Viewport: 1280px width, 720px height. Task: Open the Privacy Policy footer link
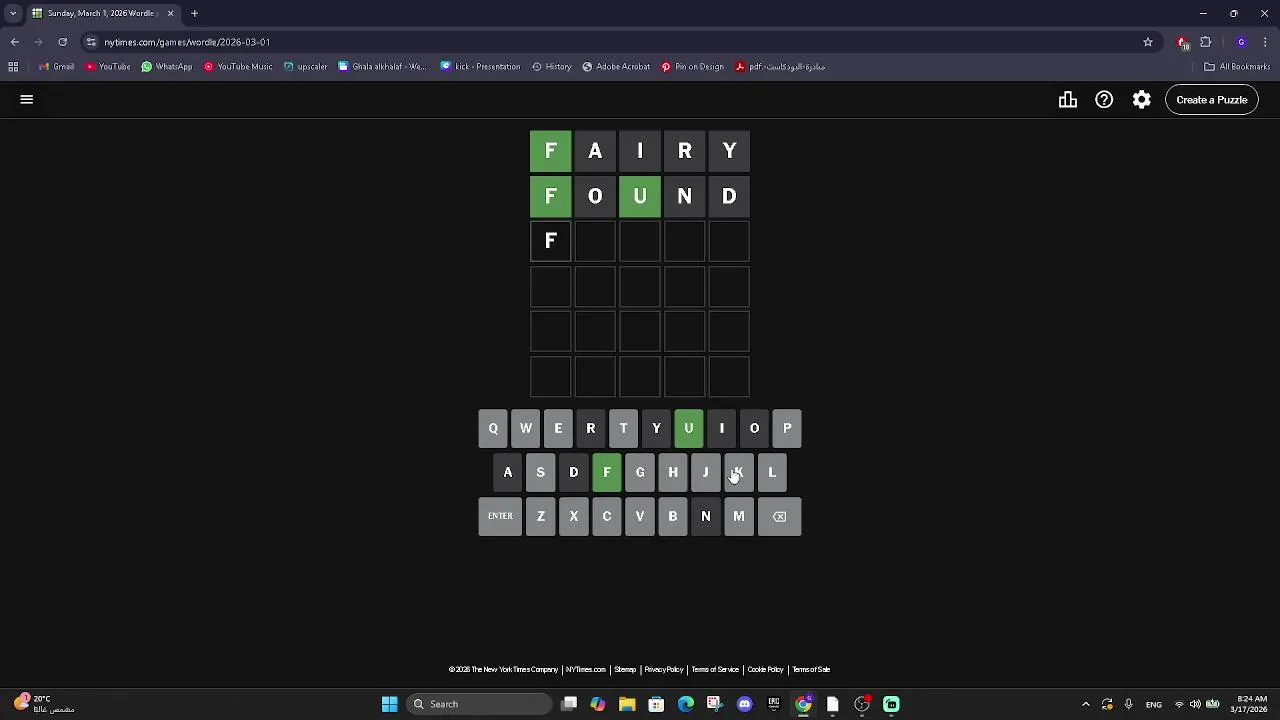(x=663, y=670)
